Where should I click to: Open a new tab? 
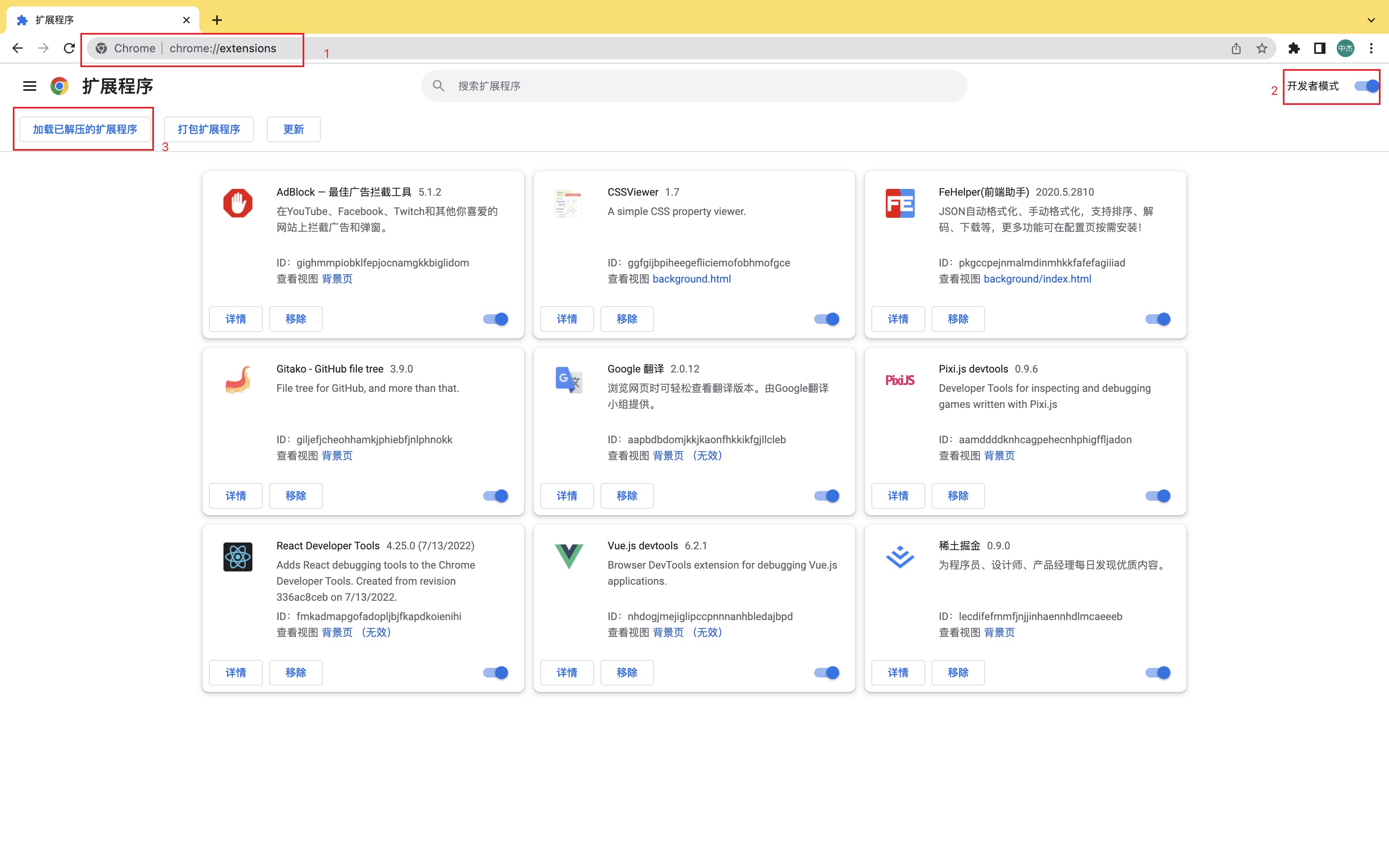(x=217, y=20)
